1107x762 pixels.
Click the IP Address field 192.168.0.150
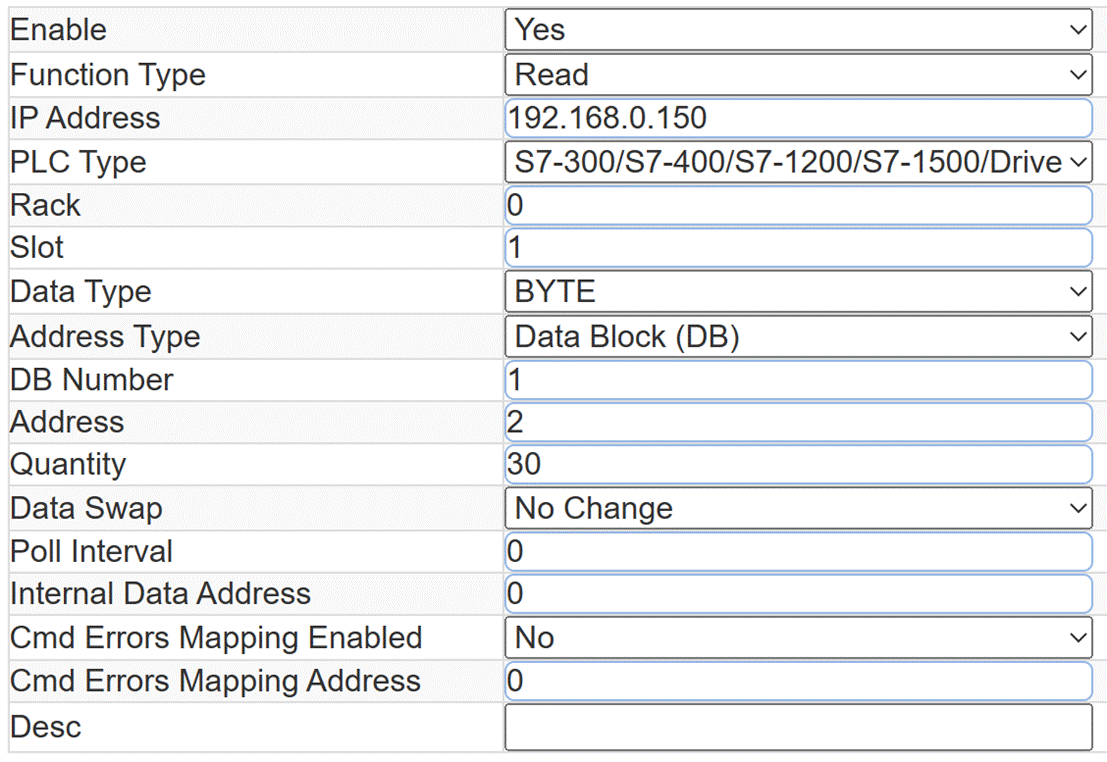tap(798, 118)
